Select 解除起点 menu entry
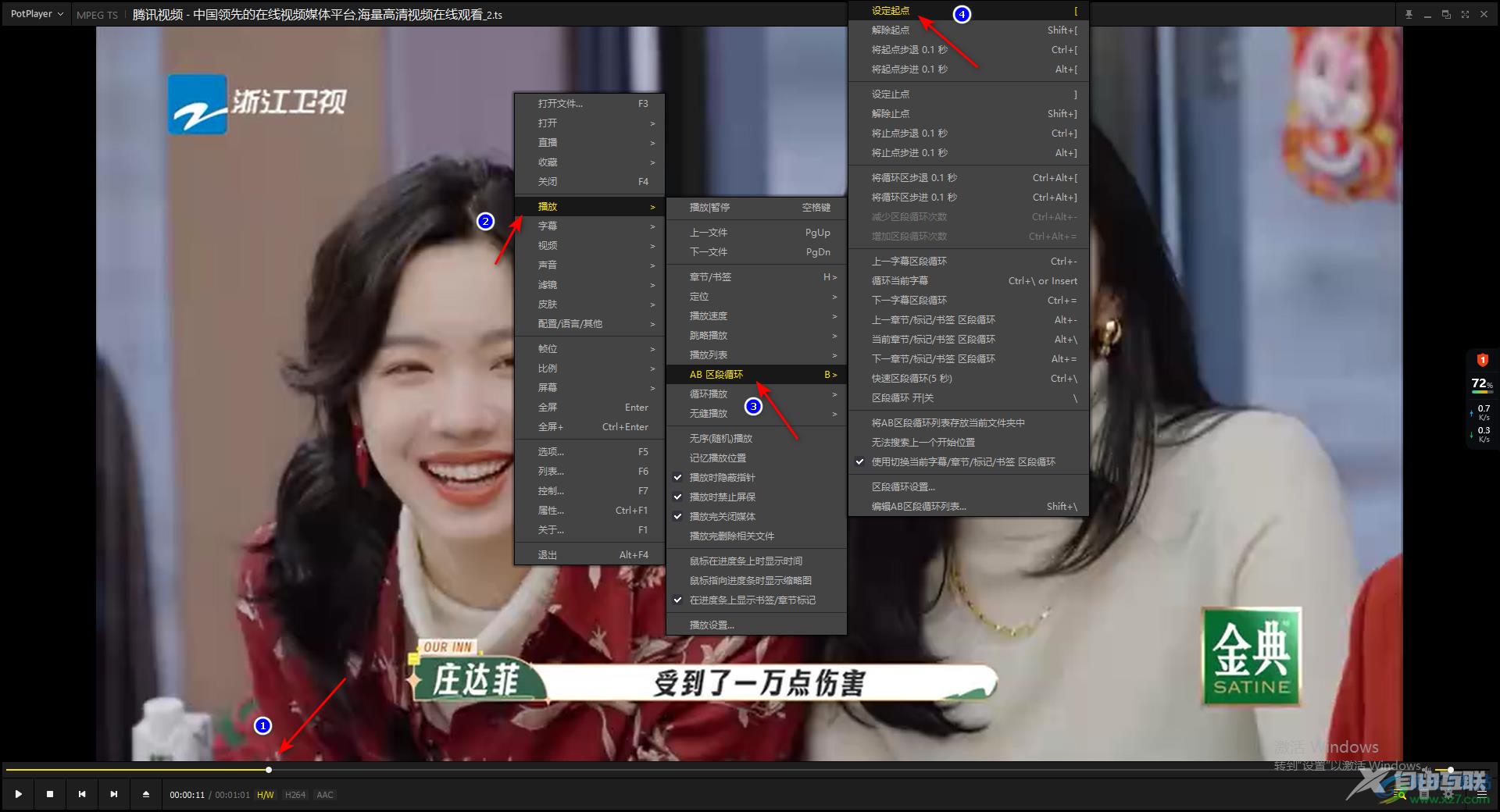The width and height of the screenshot is (1500, 812). click(969, 30)
